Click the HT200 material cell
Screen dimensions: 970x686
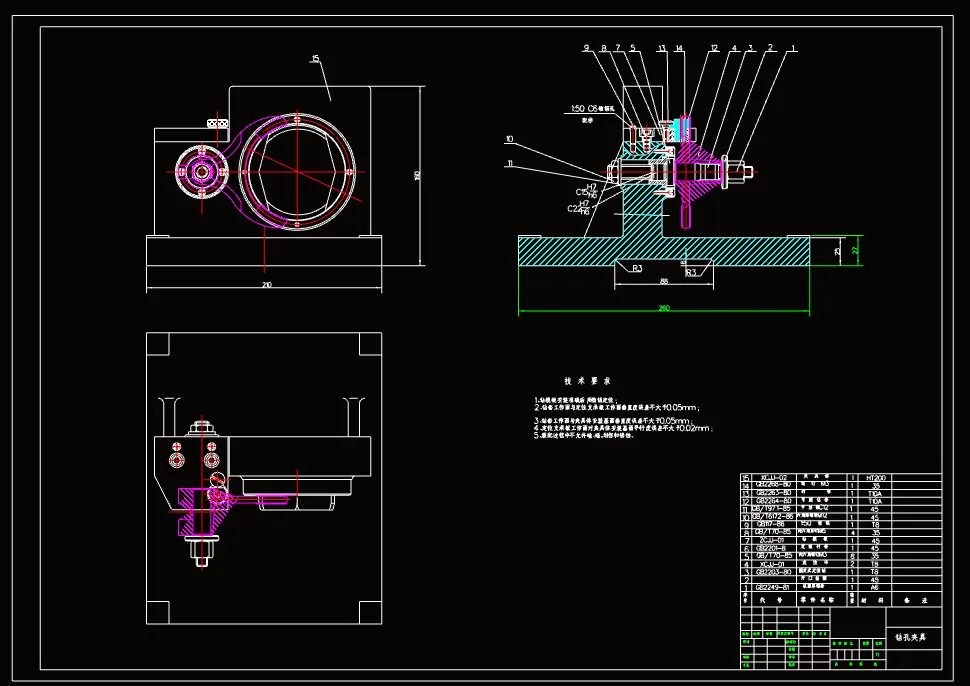click(x=876, y=478)
